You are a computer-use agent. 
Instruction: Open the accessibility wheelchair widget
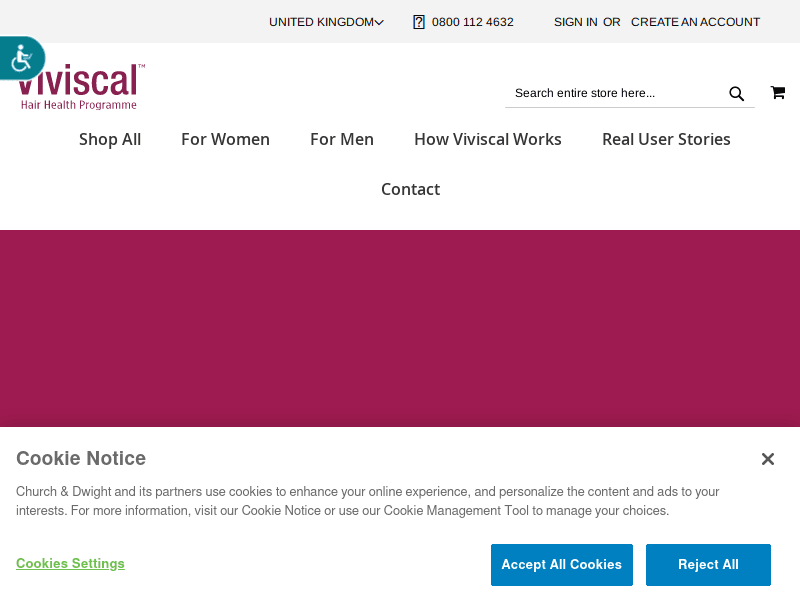tap(21, 58)
